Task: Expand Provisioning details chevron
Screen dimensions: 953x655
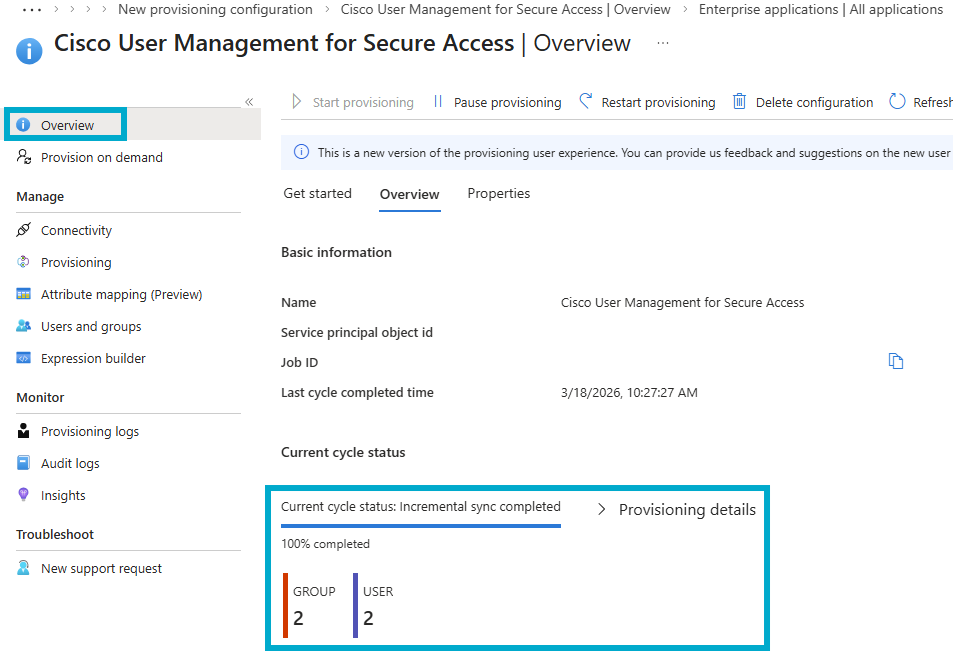Action: click(x=601, y=509)
